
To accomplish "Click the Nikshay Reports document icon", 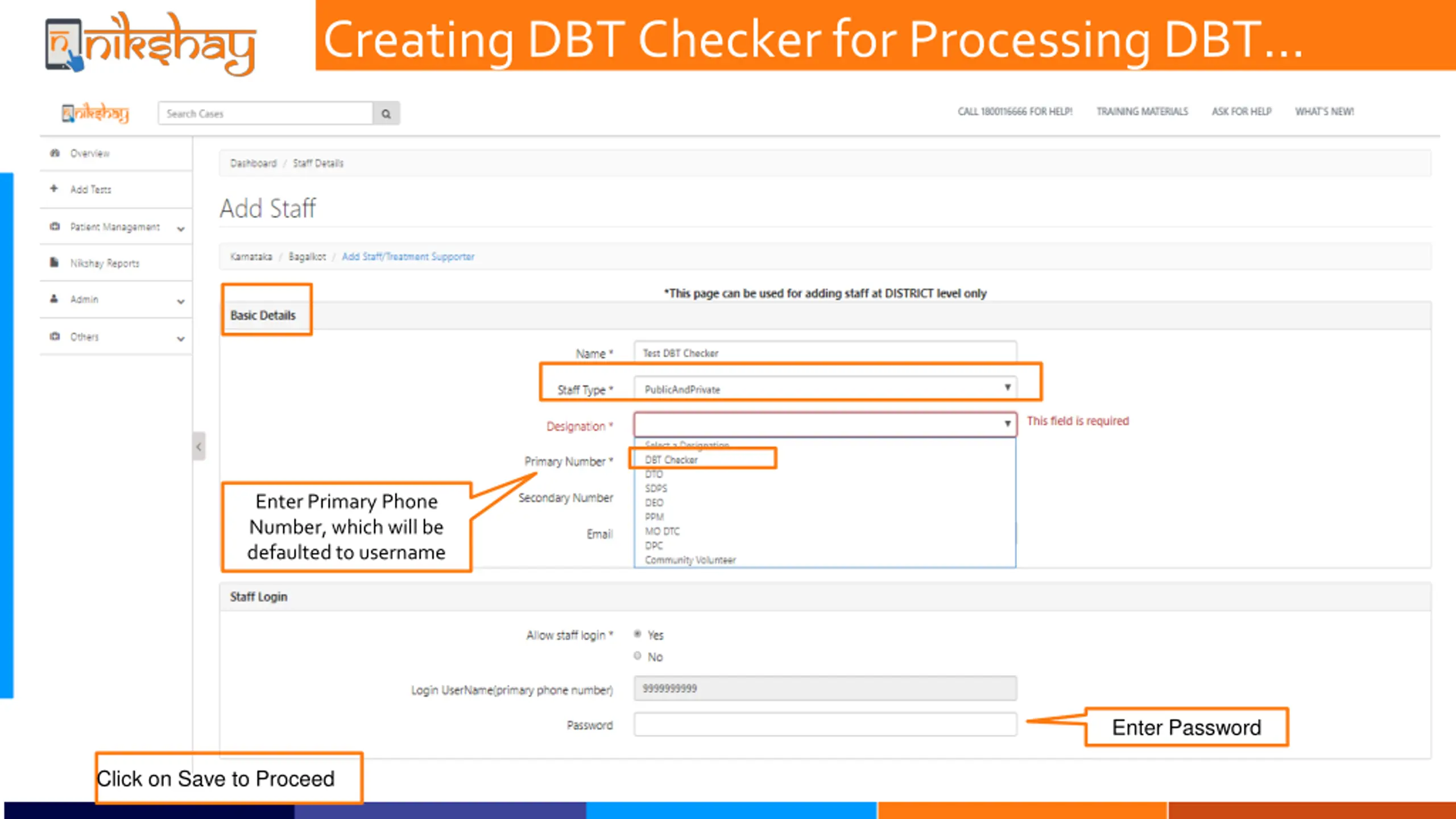I will coord(54,262).
